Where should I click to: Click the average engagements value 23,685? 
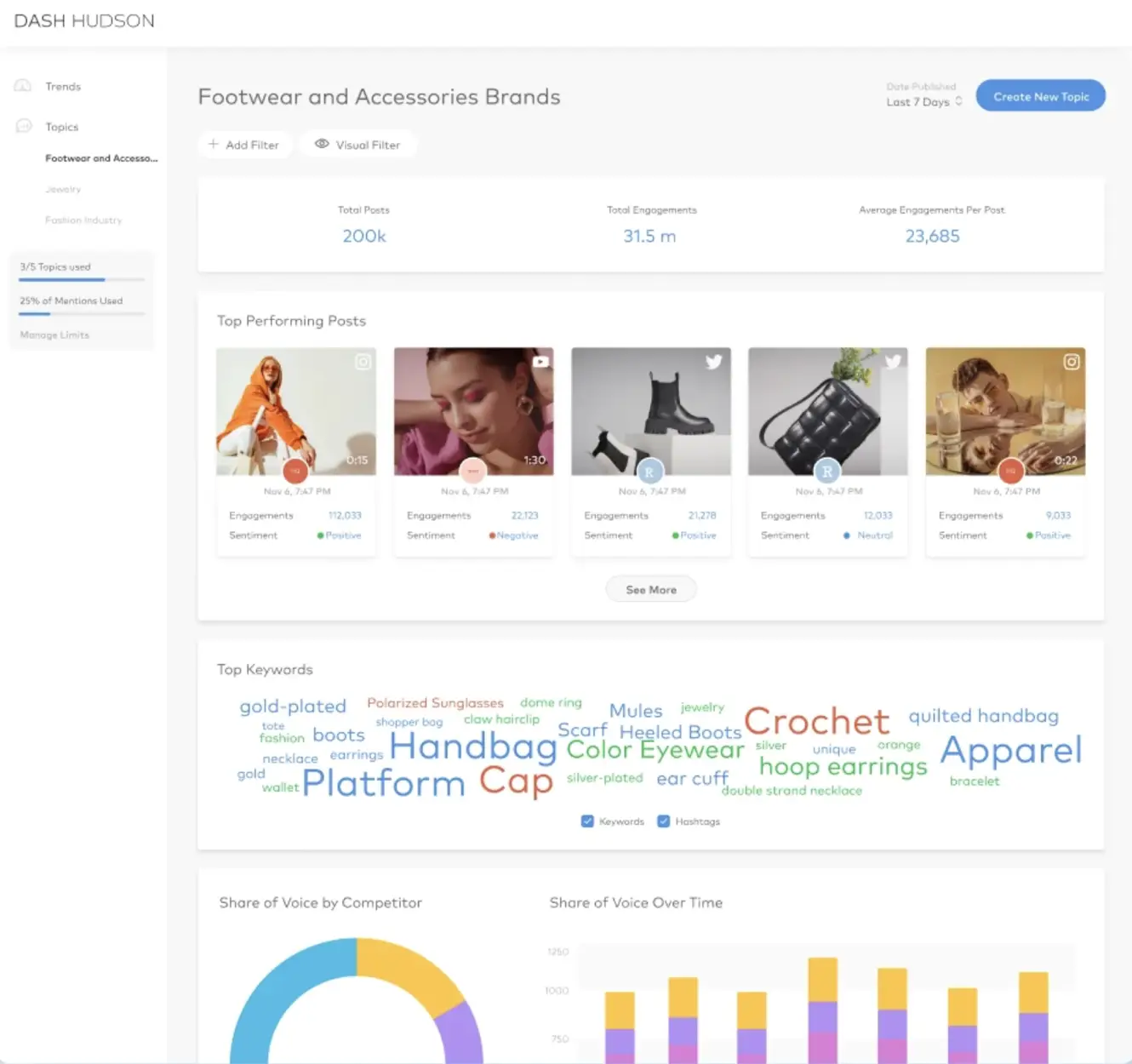pos(932,236)
